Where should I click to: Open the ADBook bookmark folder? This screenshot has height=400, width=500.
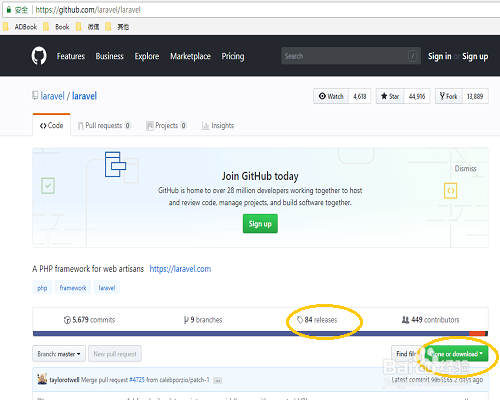20,27
